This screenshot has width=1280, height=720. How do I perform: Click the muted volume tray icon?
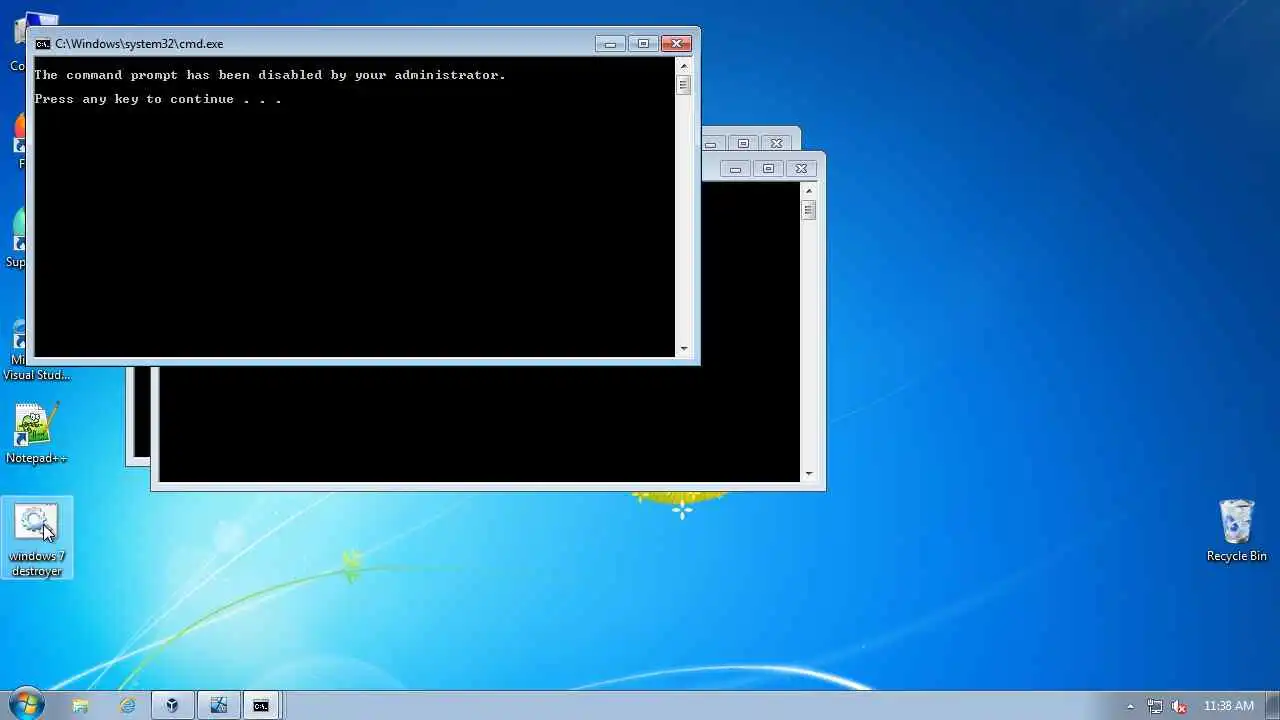[x=1180, y=706]
